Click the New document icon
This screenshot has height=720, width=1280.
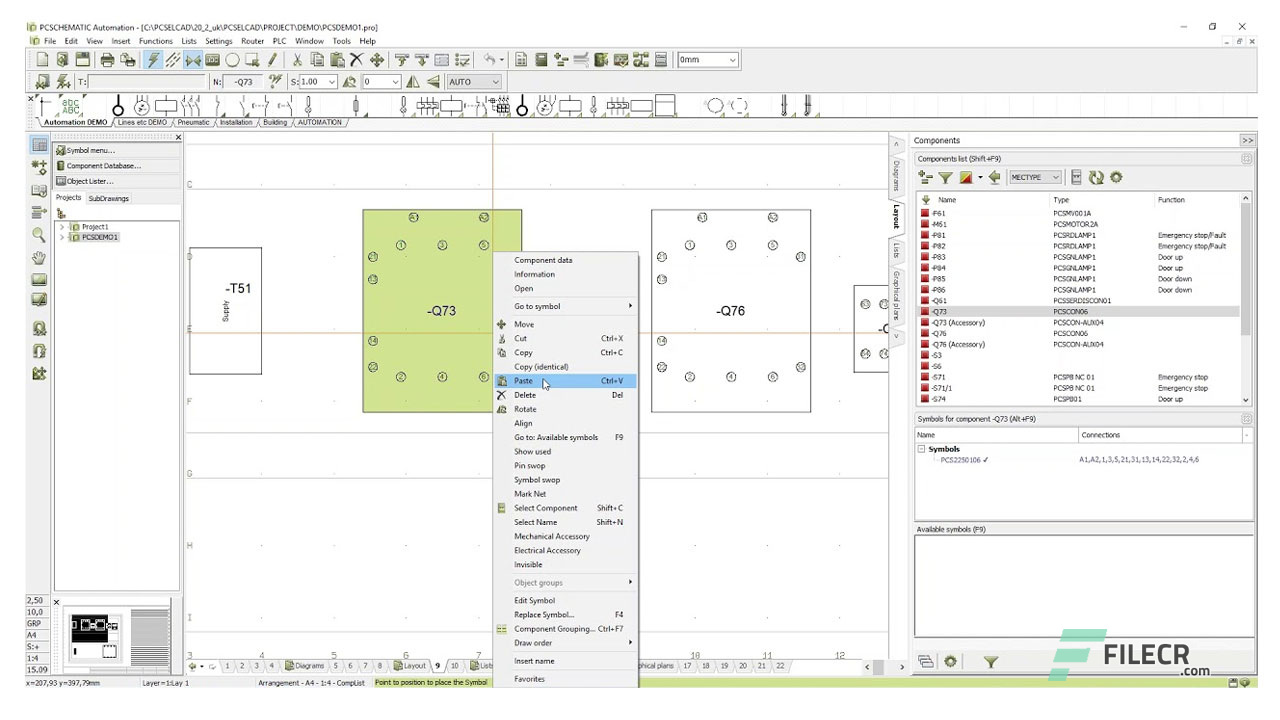click(x=42, y=60)
